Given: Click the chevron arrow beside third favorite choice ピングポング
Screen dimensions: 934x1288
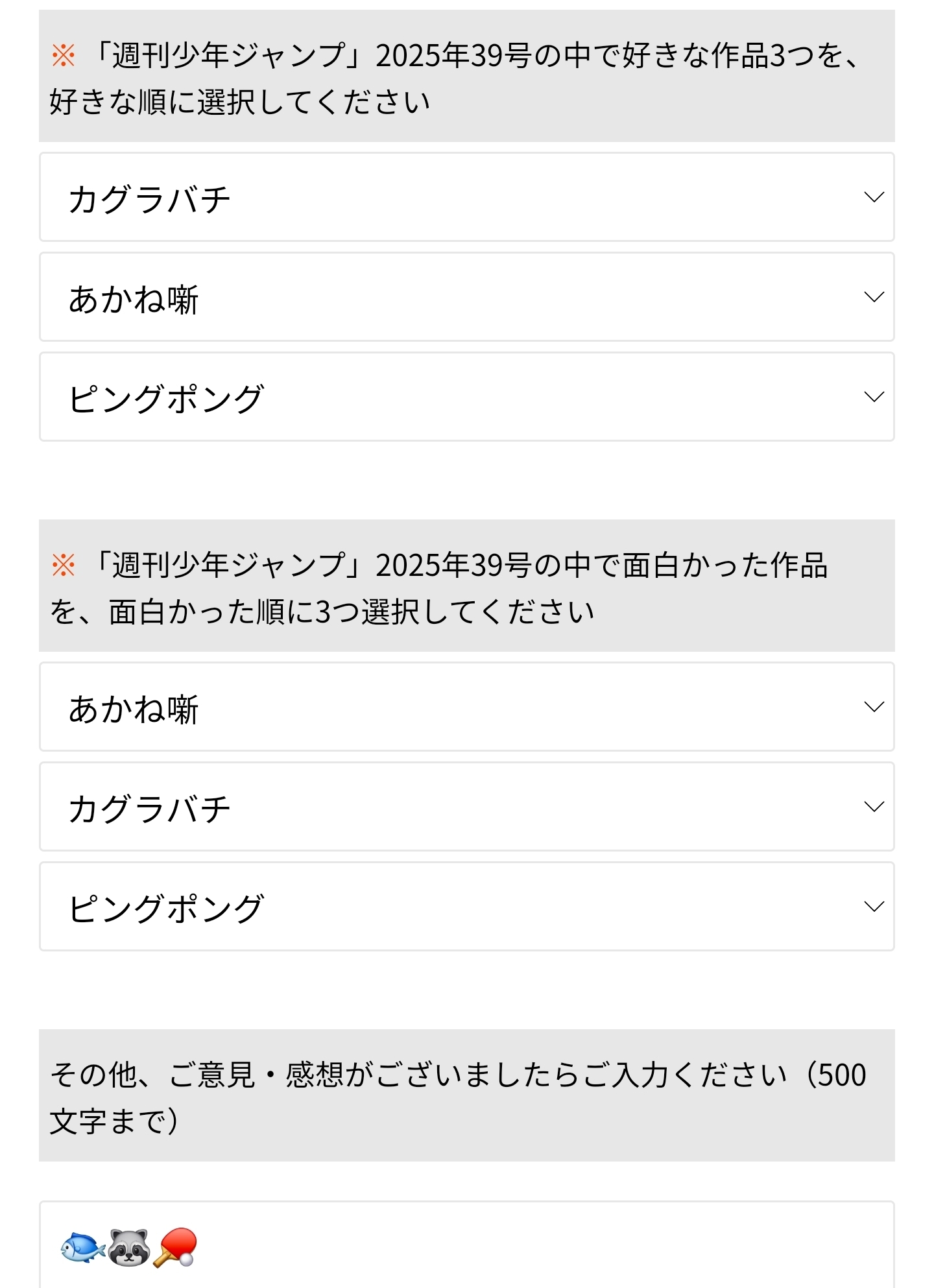Looking at the screenshot, I should (x=874, y=397).
